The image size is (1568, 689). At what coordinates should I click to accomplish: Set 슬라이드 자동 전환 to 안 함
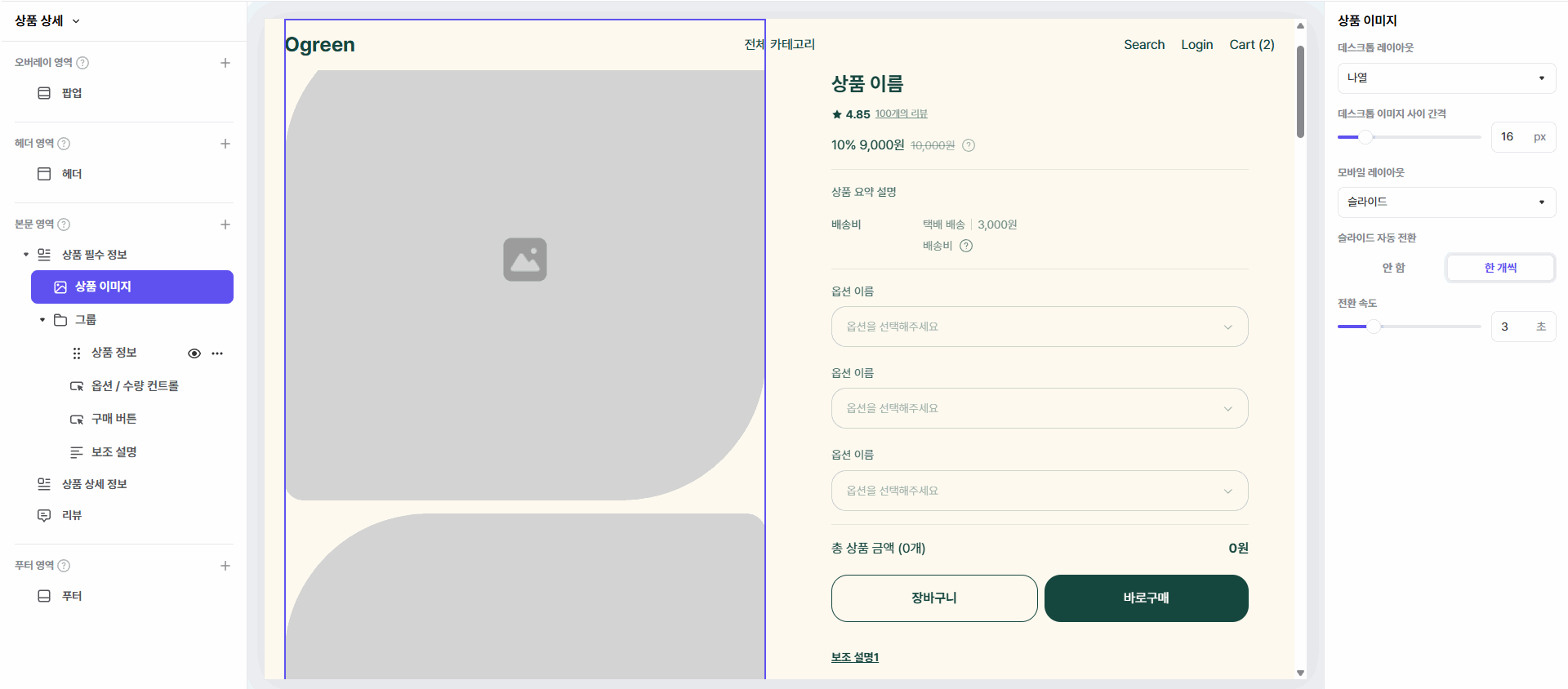click(x=1393, y=268)
